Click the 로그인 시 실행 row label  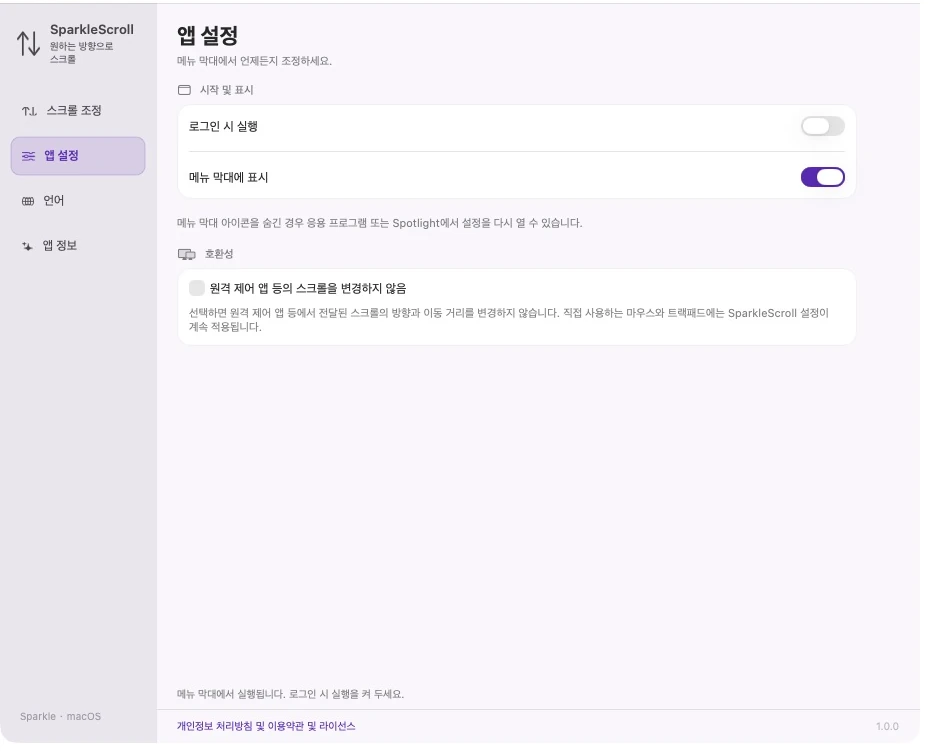(x=225, y=127)
